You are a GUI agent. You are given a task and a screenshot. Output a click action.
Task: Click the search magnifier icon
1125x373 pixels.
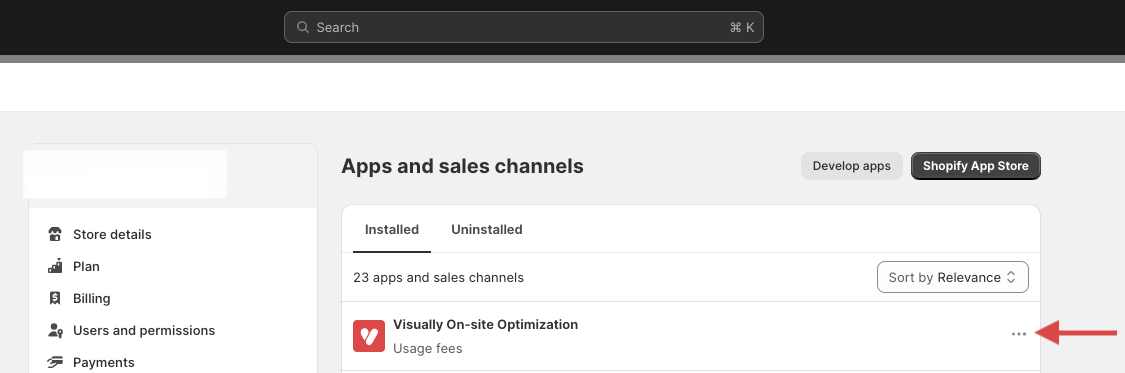[302, 27]
